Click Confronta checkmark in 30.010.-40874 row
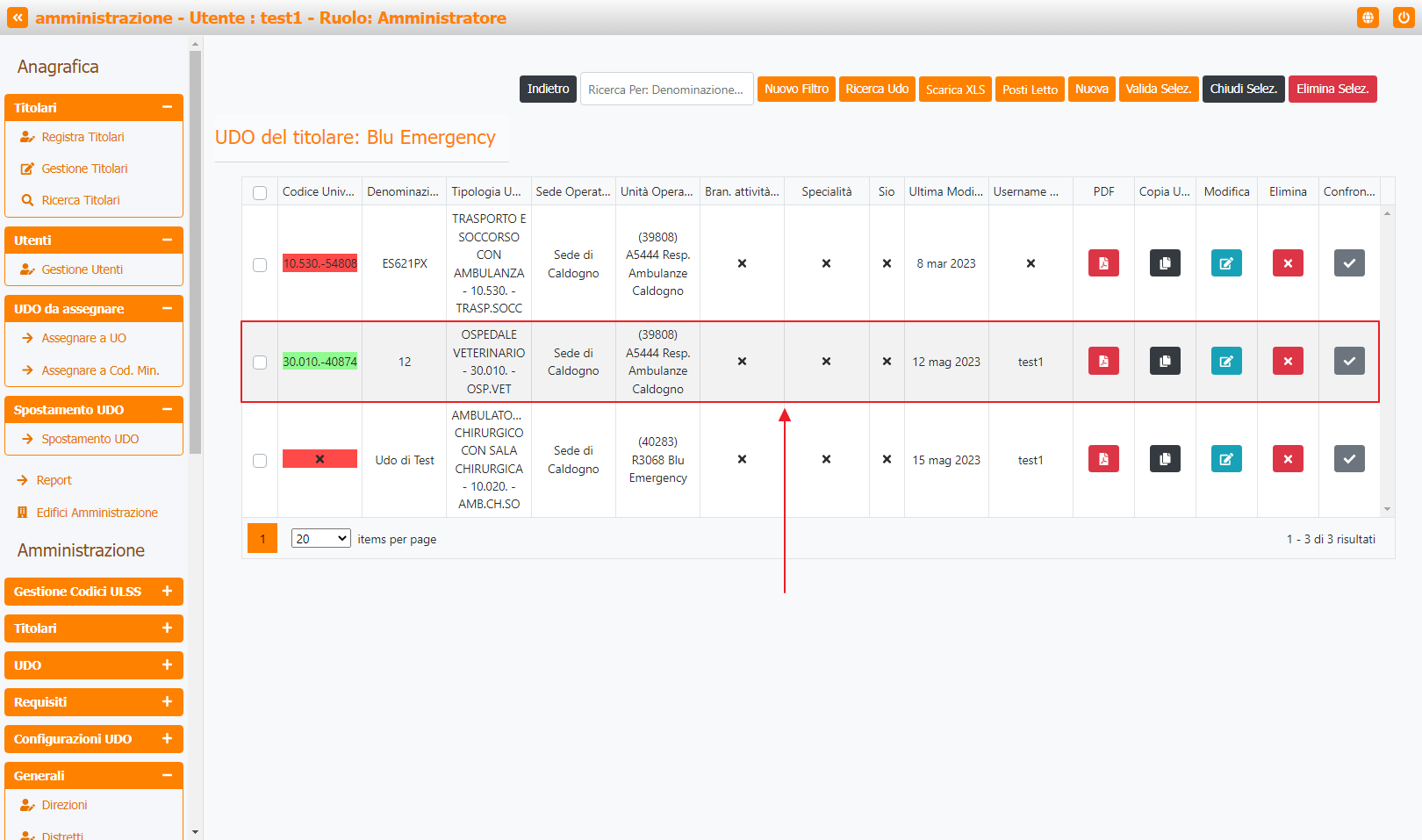 tap(1349, 361)
